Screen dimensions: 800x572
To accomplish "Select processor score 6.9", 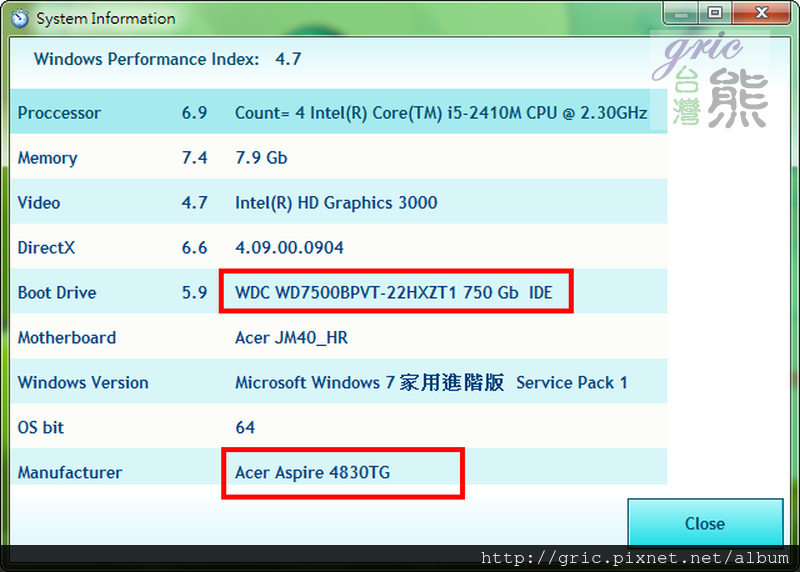I will [x=194, y=113].
